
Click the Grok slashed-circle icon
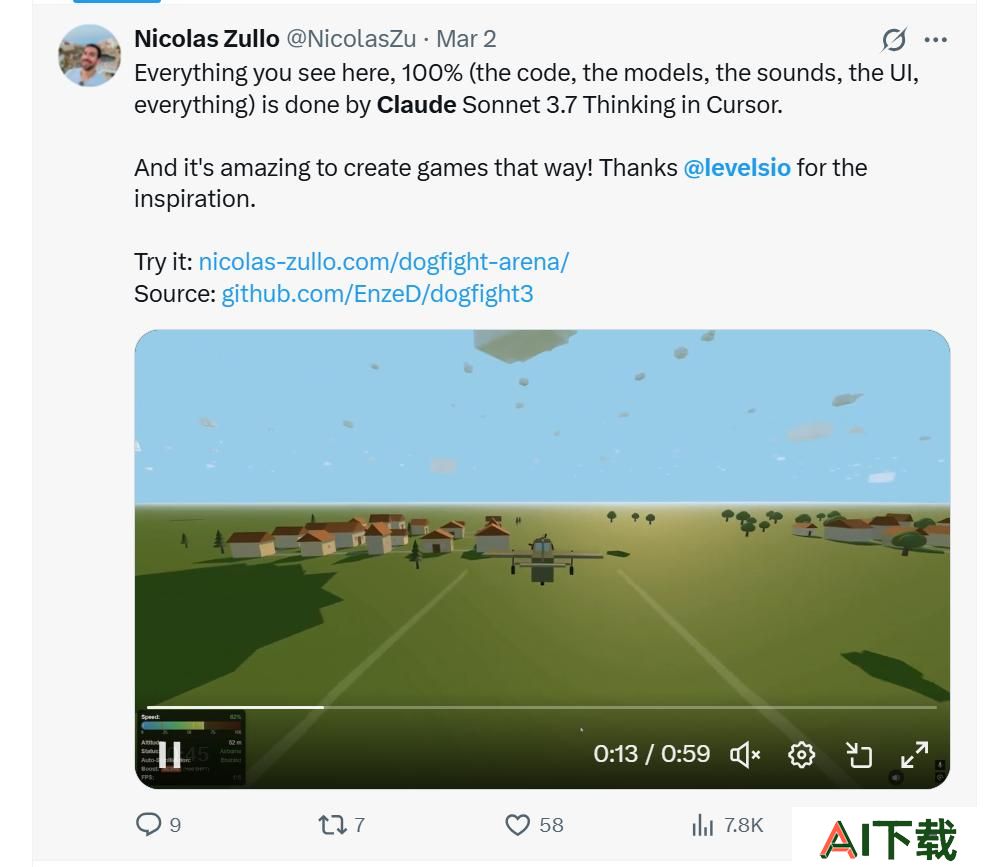pyautogui.click(x=894, y=40)
